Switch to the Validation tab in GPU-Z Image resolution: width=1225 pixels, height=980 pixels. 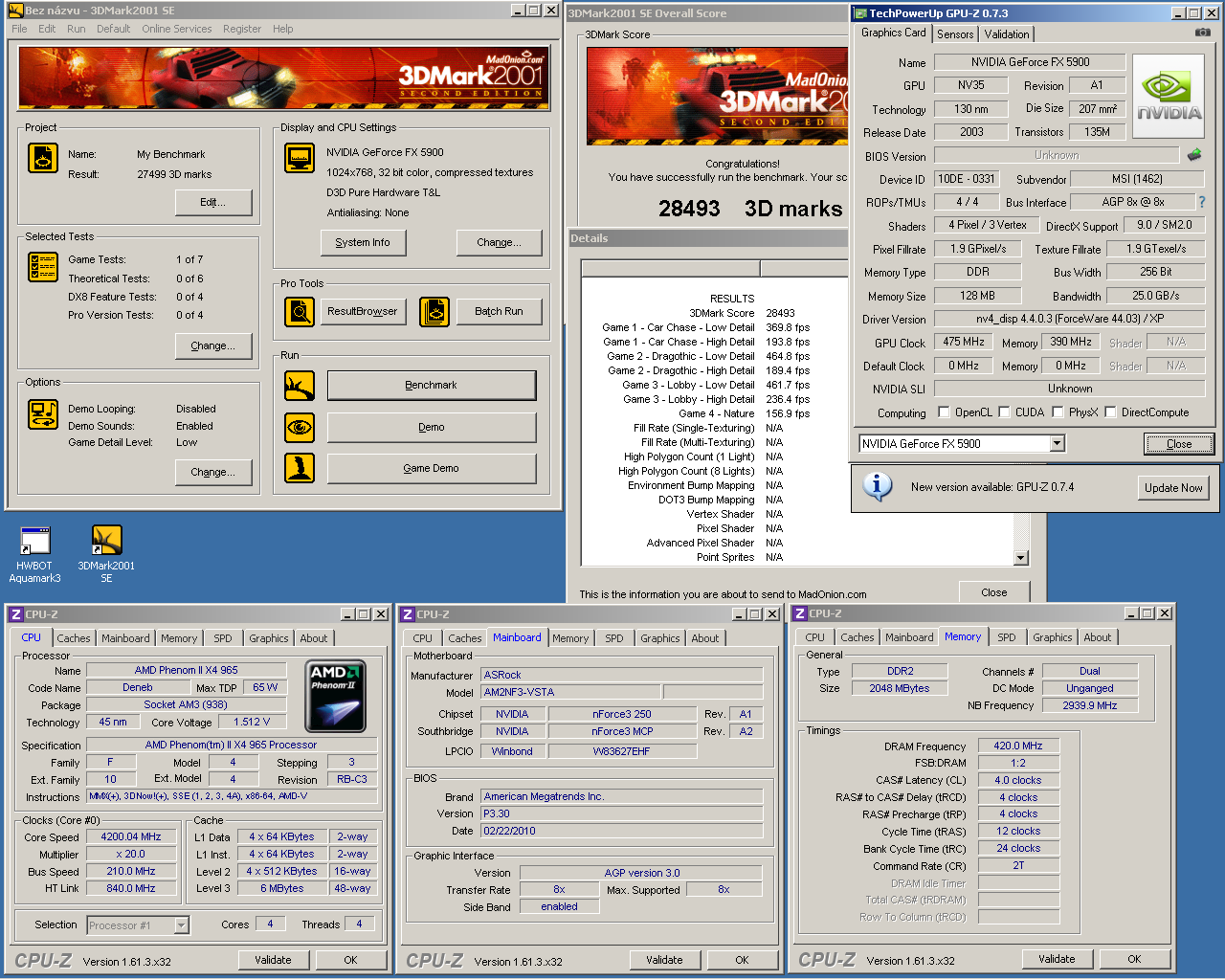(x=1007, y=34)
